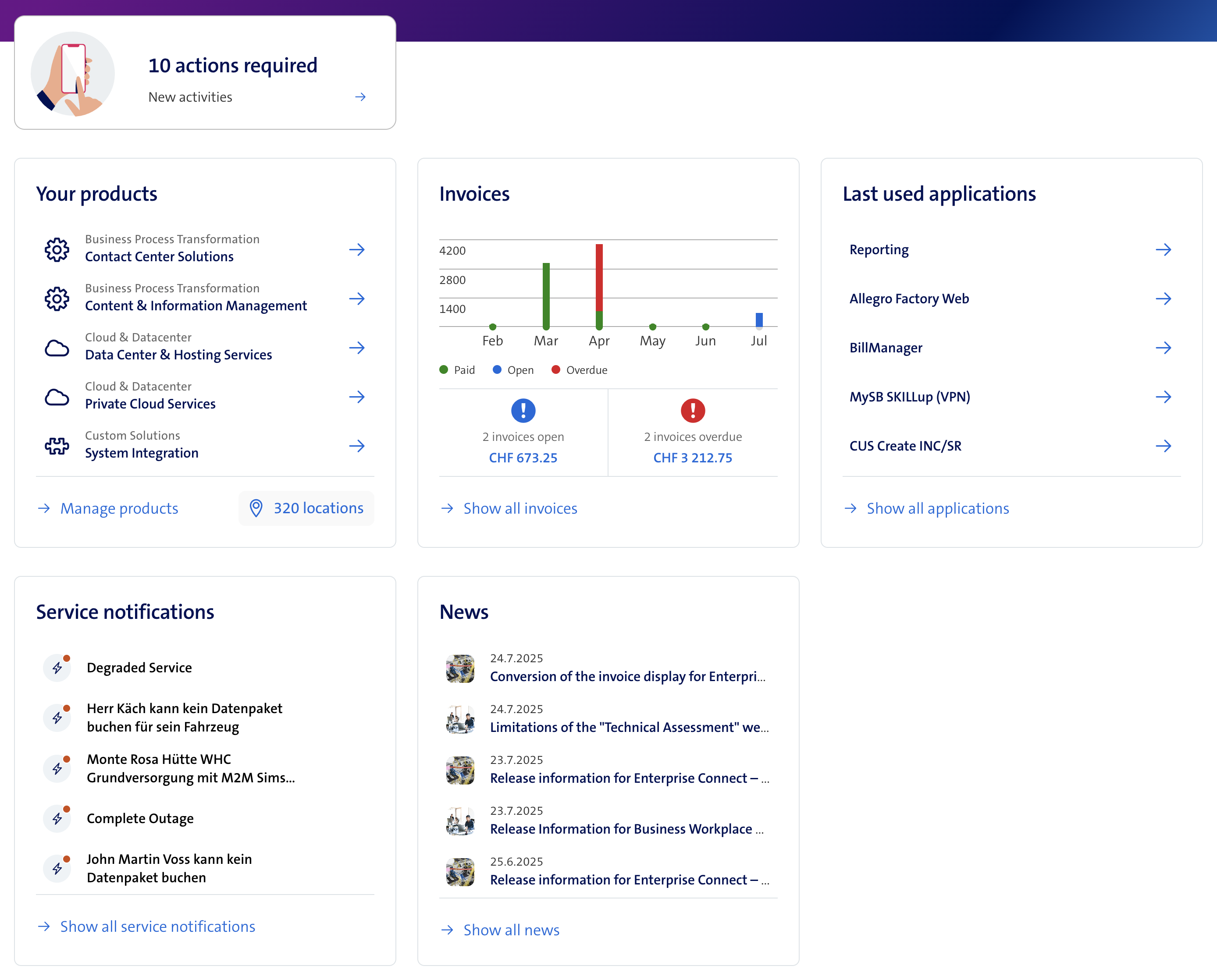Open the Reporting application arrow
Screen dimensions: 1217x980
coord(1163,249)
